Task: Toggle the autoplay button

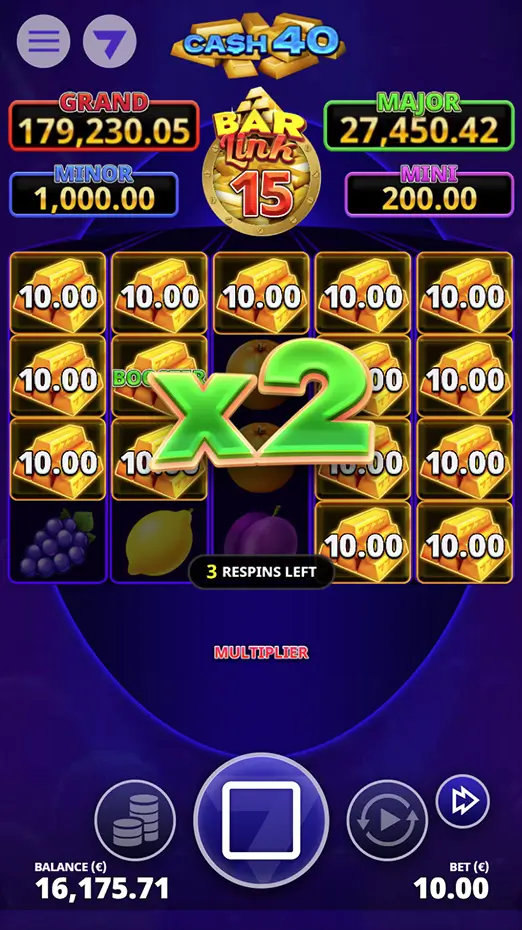Action: click(x=387, y=820)
